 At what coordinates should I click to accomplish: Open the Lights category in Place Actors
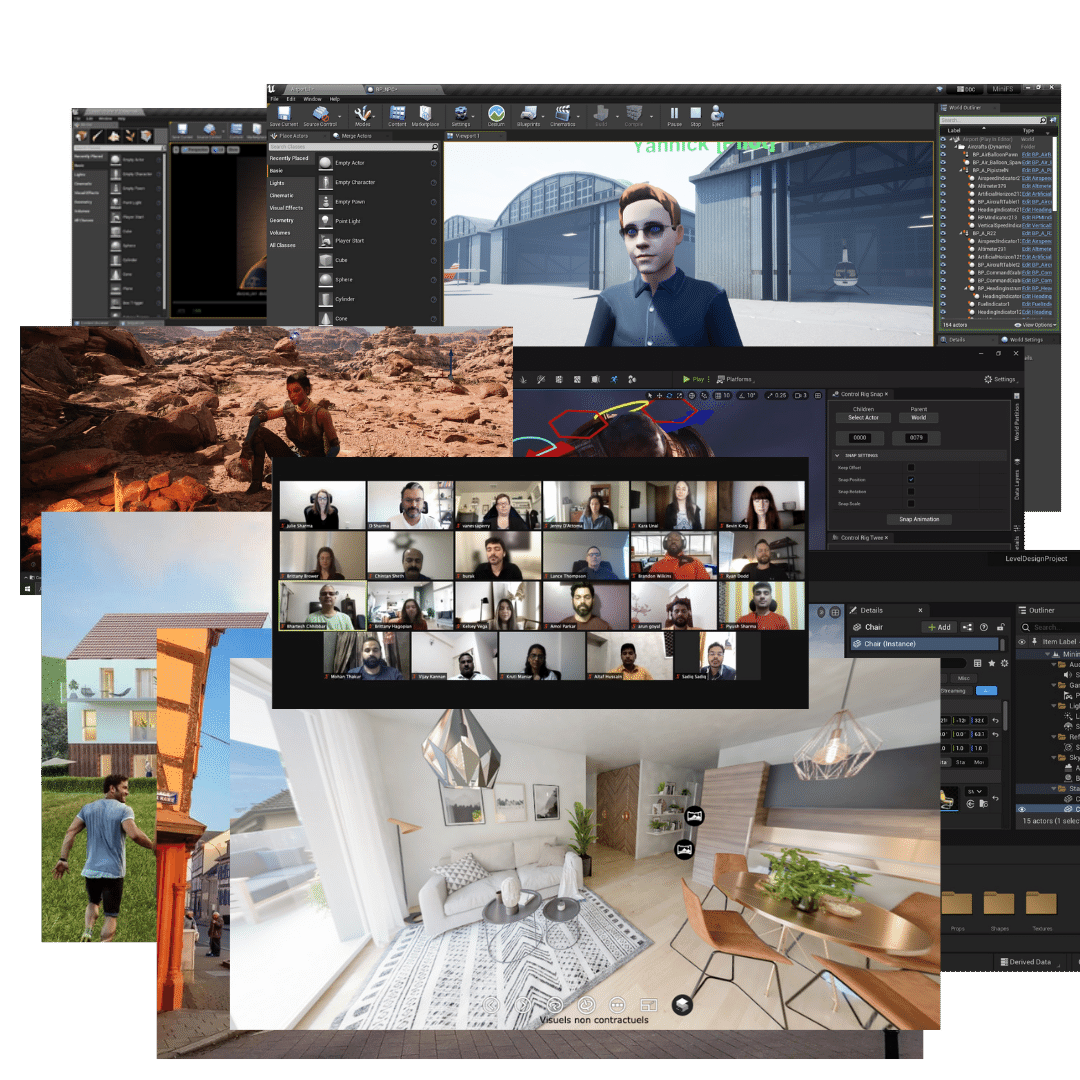(277, 183)
